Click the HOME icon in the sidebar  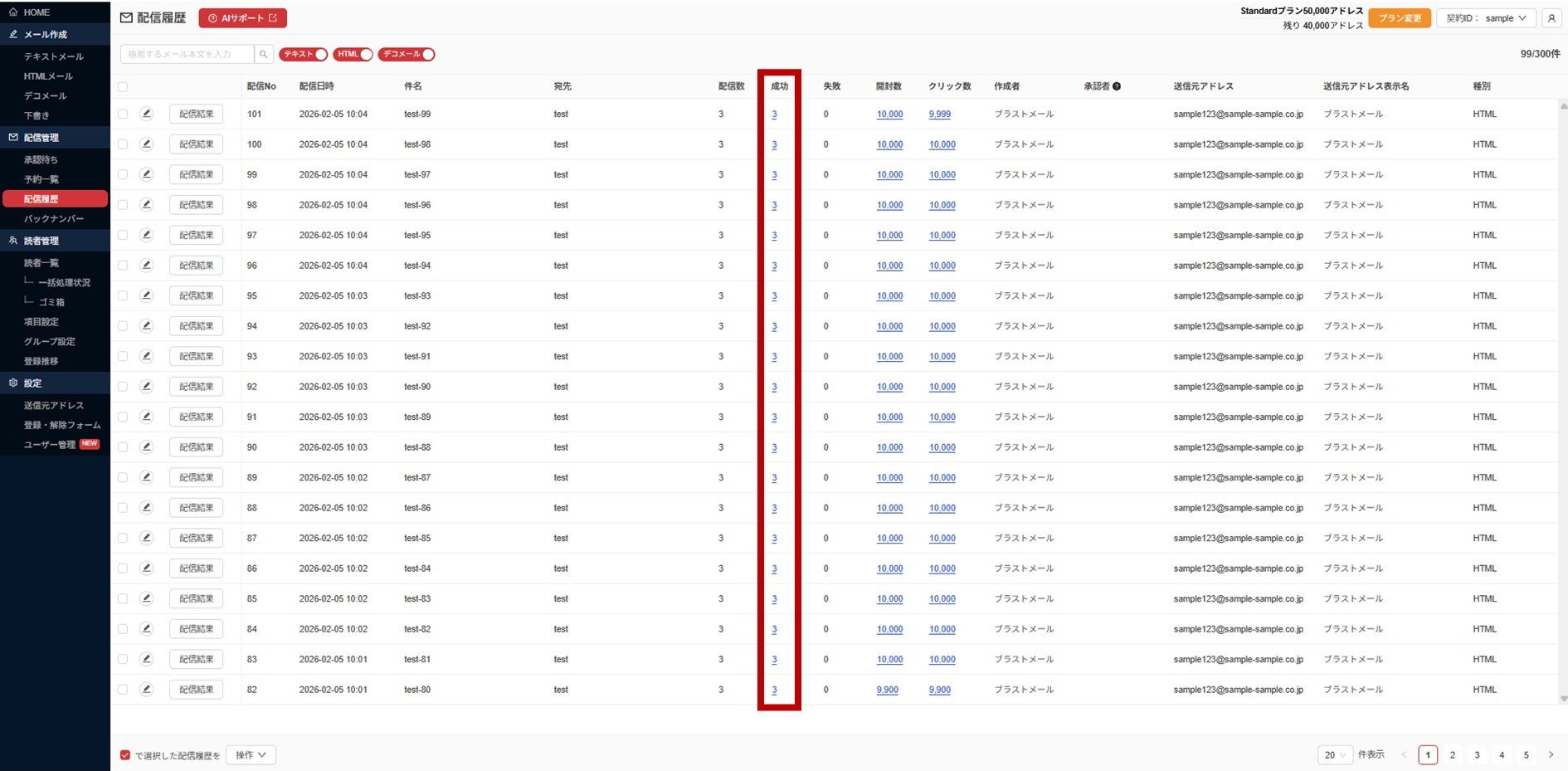13,12
